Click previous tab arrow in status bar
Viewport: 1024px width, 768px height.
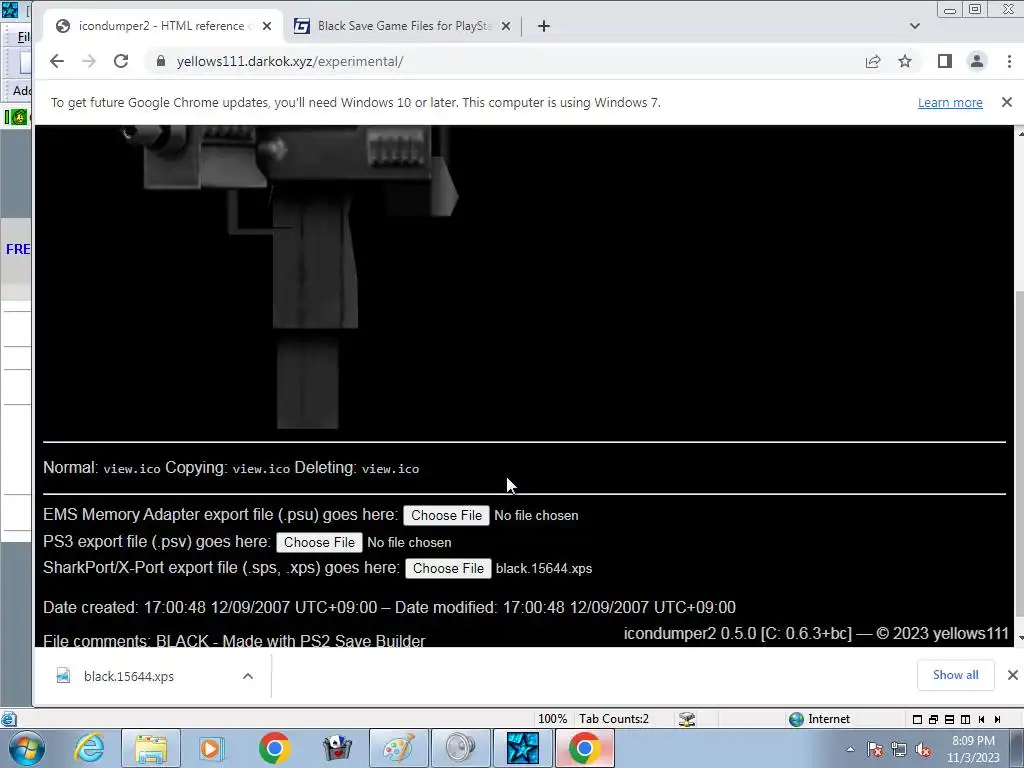(981, 719)
